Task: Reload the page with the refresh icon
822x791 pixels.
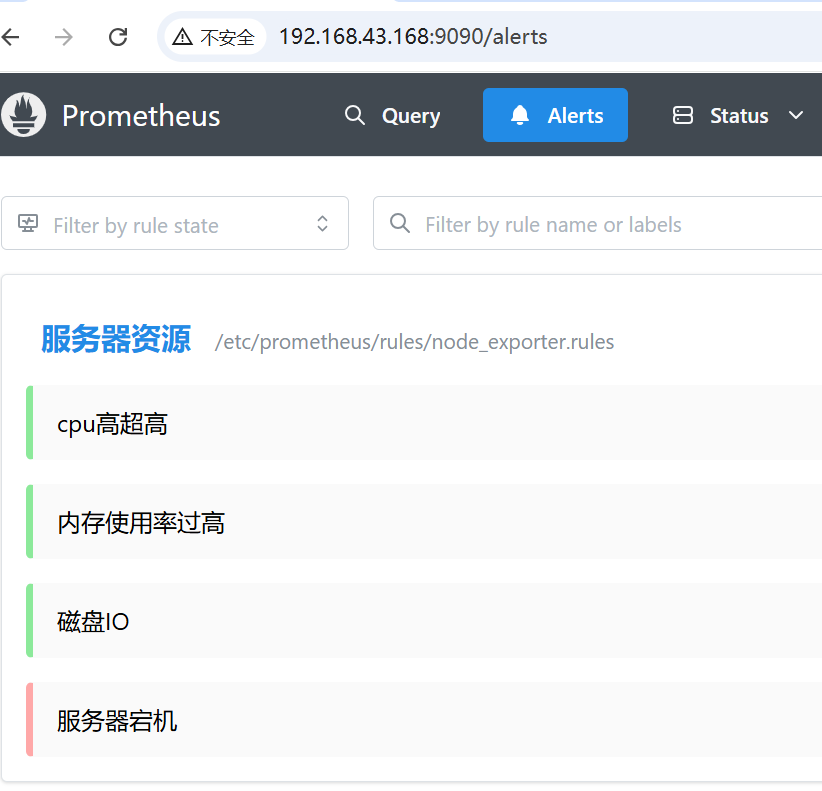Action: pos(118,37)
